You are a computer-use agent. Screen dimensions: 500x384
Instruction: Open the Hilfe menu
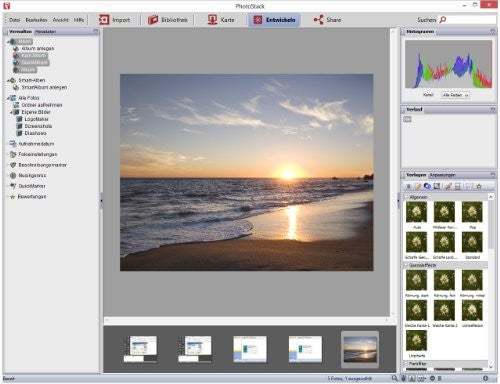79,20
